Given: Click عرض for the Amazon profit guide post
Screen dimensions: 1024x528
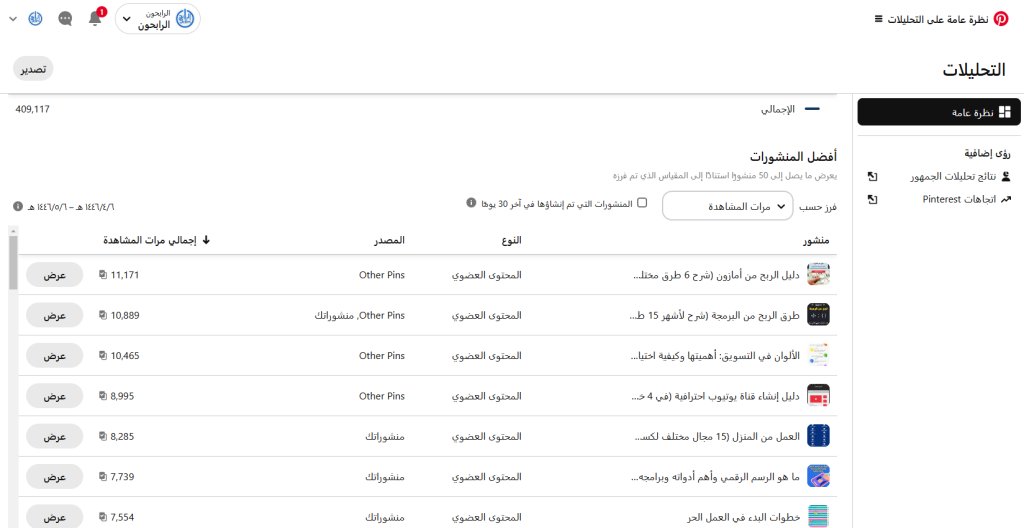Looking at the screenshot, I should pos(54,274).
